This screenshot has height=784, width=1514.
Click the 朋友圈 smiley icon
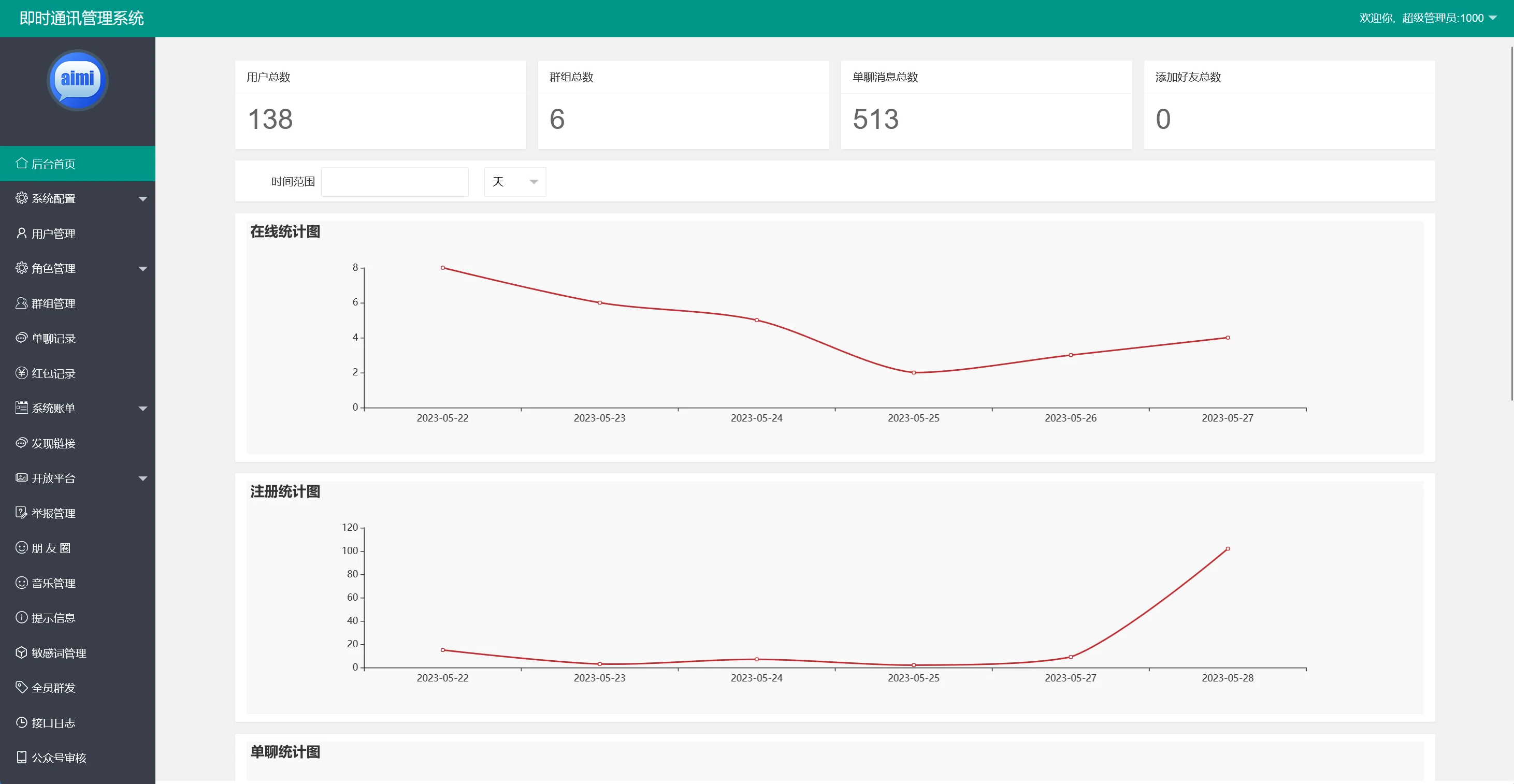click(22, 548)
